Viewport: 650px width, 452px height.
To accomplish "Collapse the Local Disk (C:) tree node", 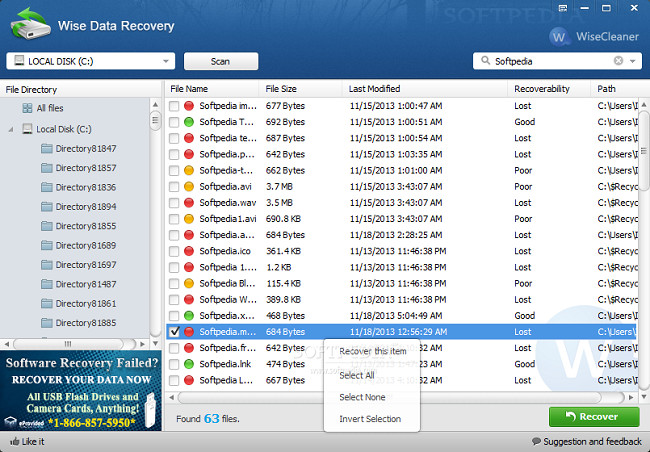I will tap(11, 129).
